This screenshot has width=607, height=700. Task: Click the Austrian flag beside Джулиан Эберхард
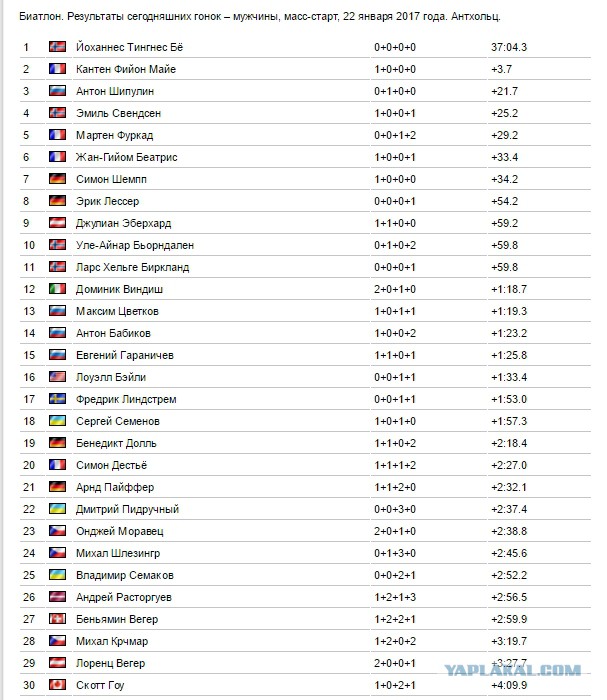pos(57,223)
